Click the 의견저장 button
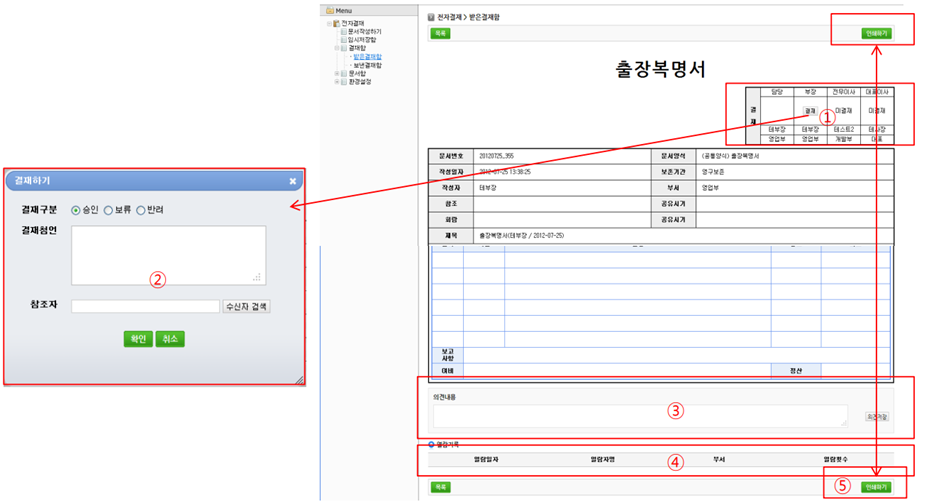929x502 pixels. pyautogui.click(x=877, y=417)
